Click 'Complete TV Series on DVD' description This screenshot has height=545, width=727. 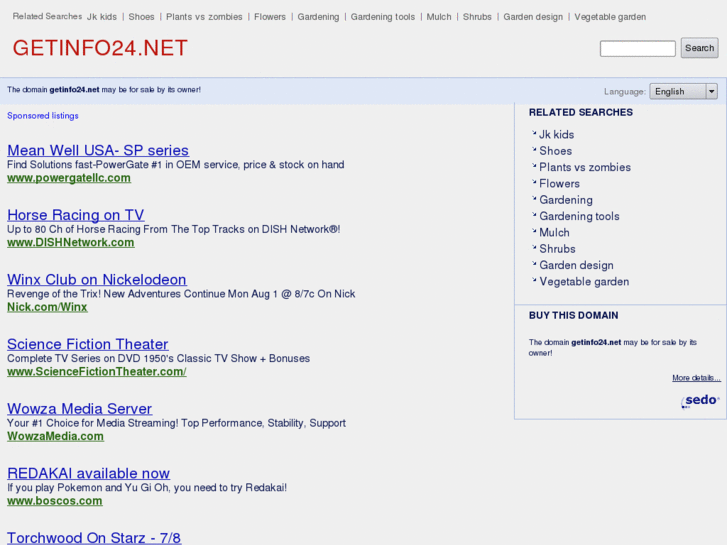pyautogui.click(x=159, y=358)
